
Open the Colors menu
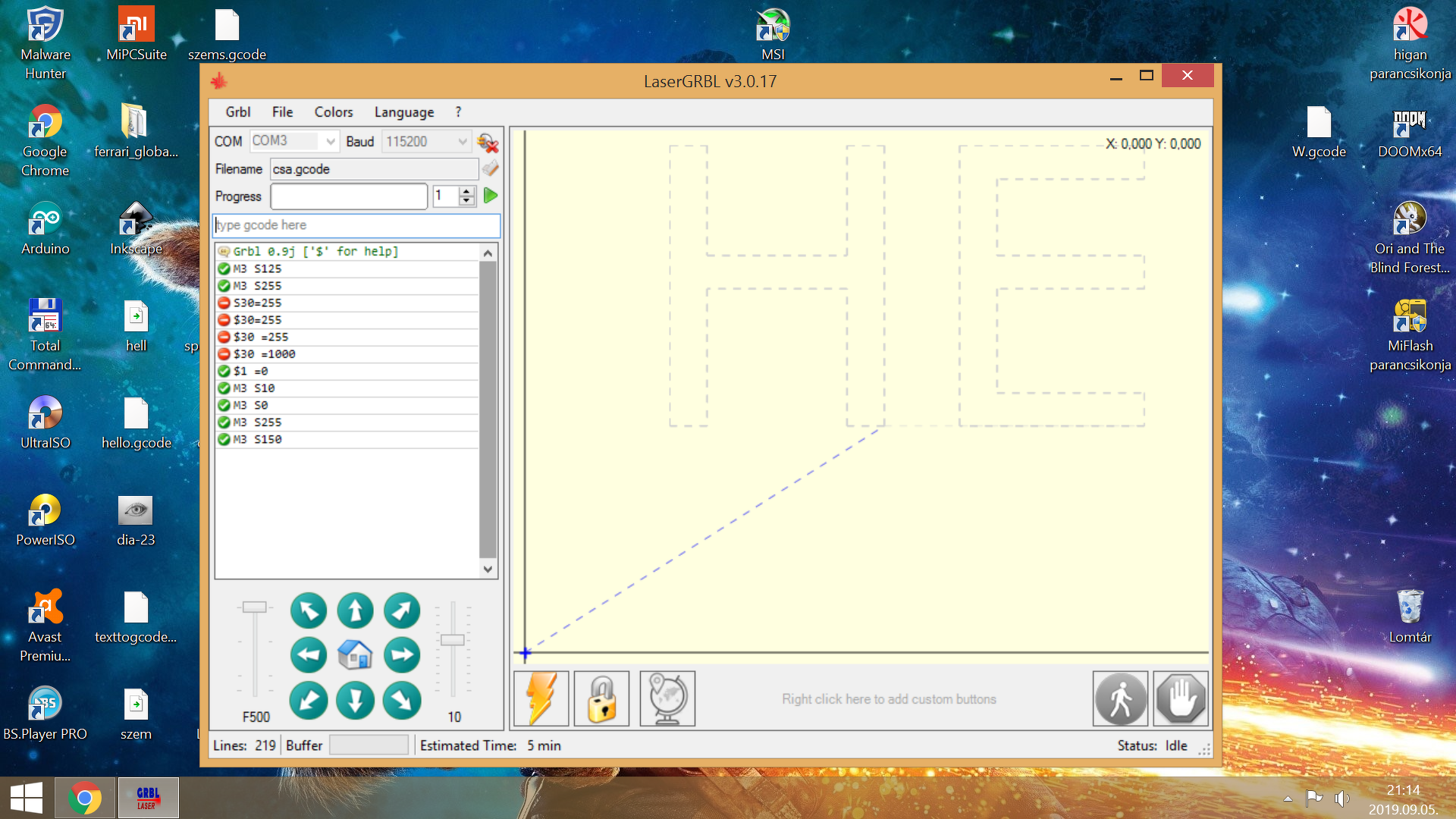(334, 112)
